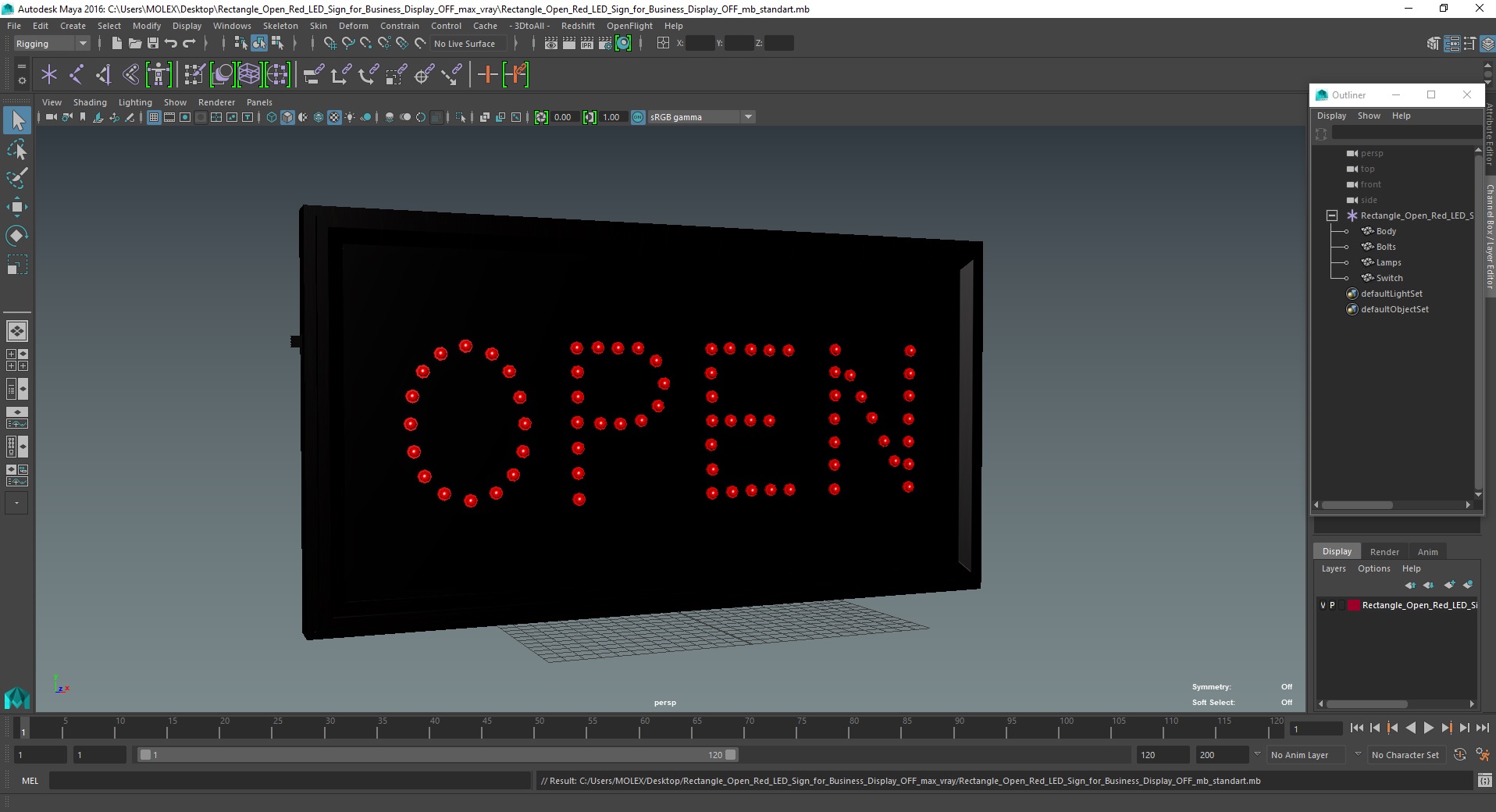The width and height of the screenshot is (1496, 812).
Task: Toggle the Auto Keyframe icon
Action: [x=1460, y=755]
